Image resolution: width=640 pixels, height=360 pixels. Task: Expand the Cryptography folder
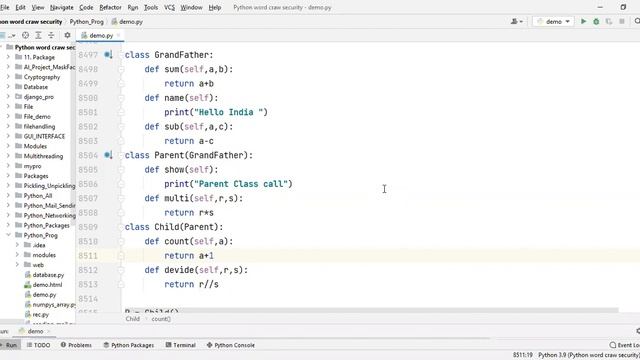(x=8, y=77)
